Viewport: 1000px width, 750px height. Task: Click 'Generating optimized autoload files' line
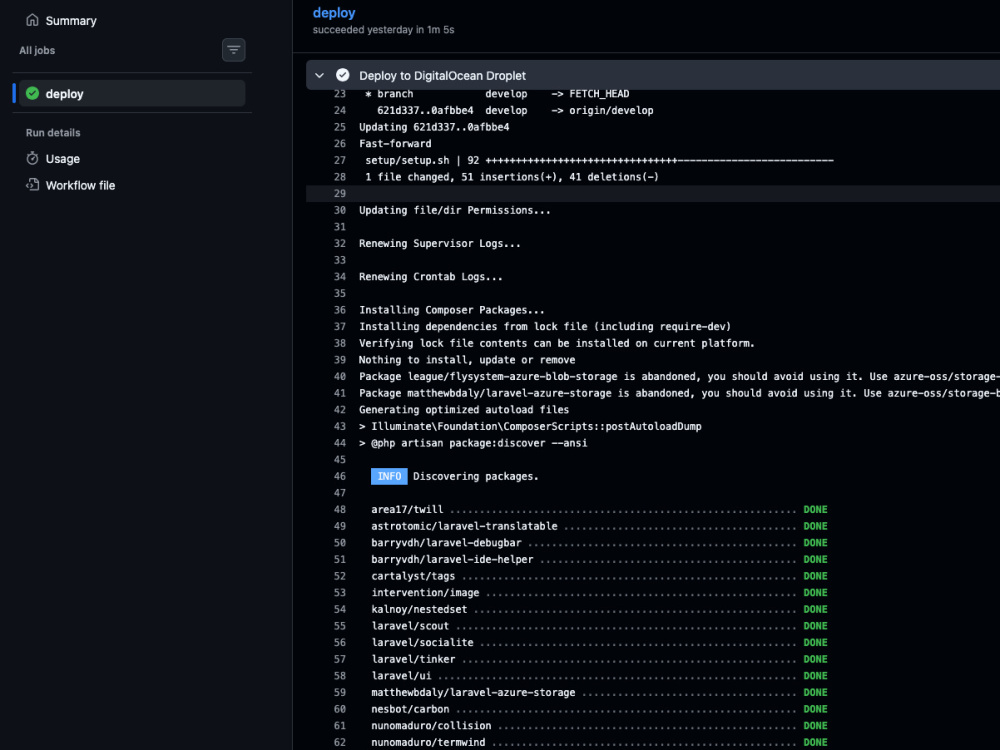464,409
